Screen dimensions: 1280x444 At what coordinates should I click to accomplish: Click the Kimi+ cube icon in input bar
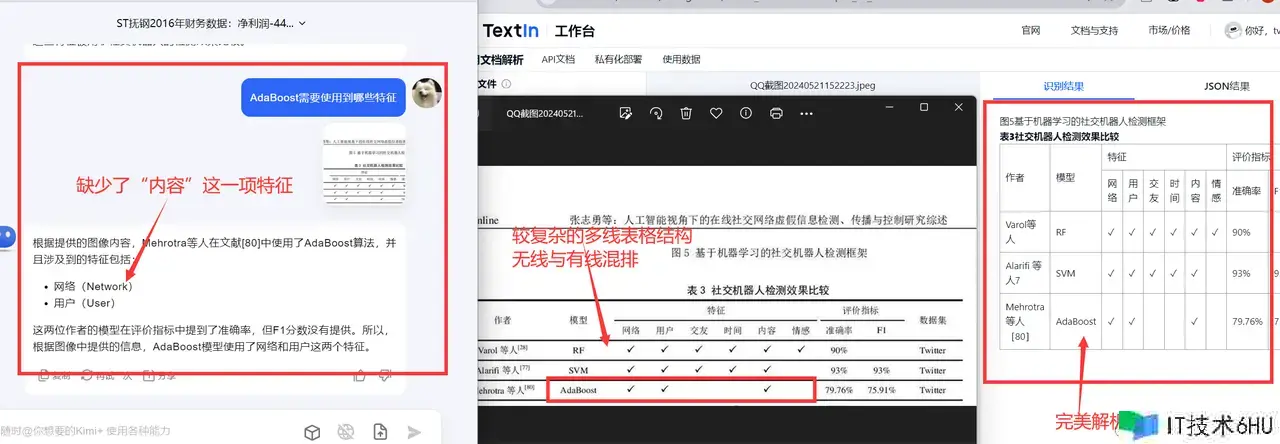[313, 432]
